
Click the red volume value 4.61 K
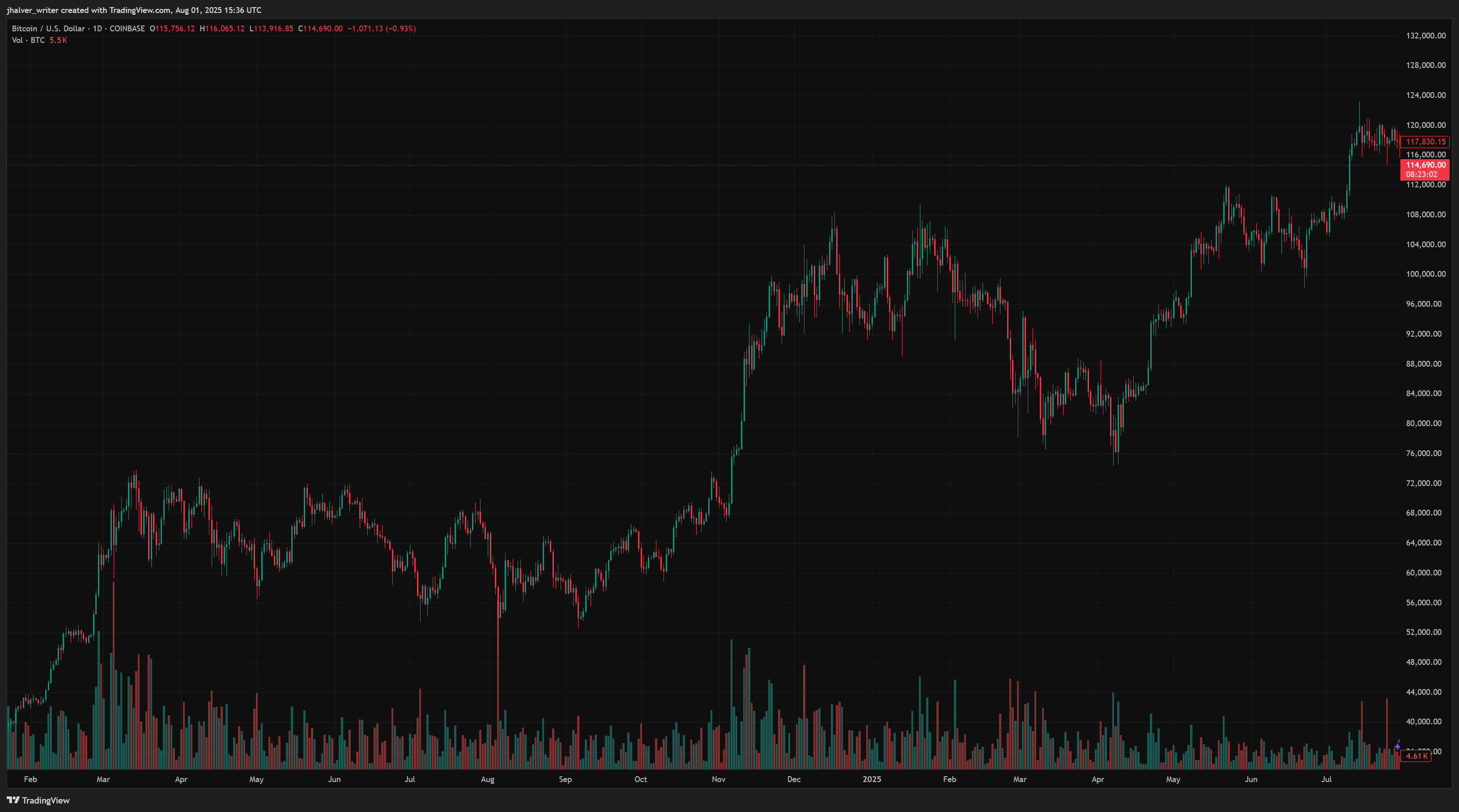1416,757
